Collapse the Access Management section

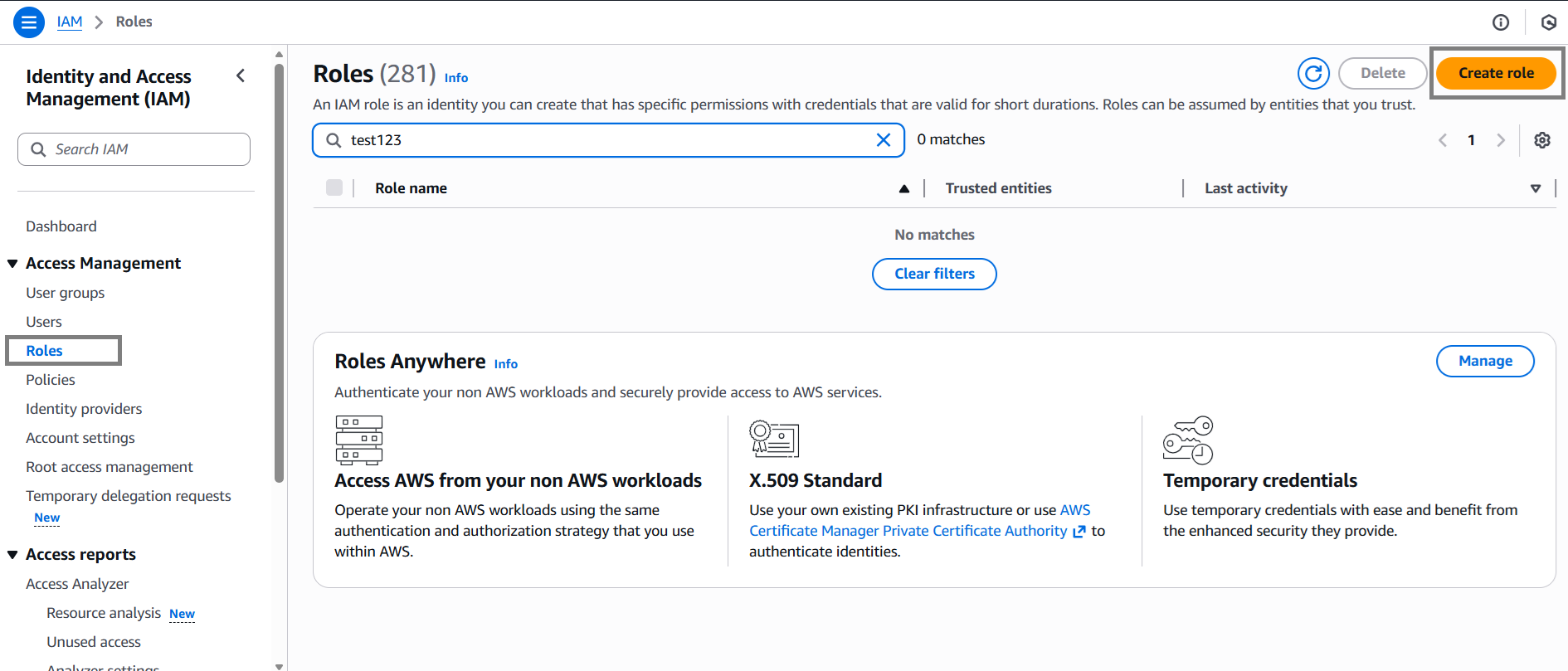[x=12, y=264]
